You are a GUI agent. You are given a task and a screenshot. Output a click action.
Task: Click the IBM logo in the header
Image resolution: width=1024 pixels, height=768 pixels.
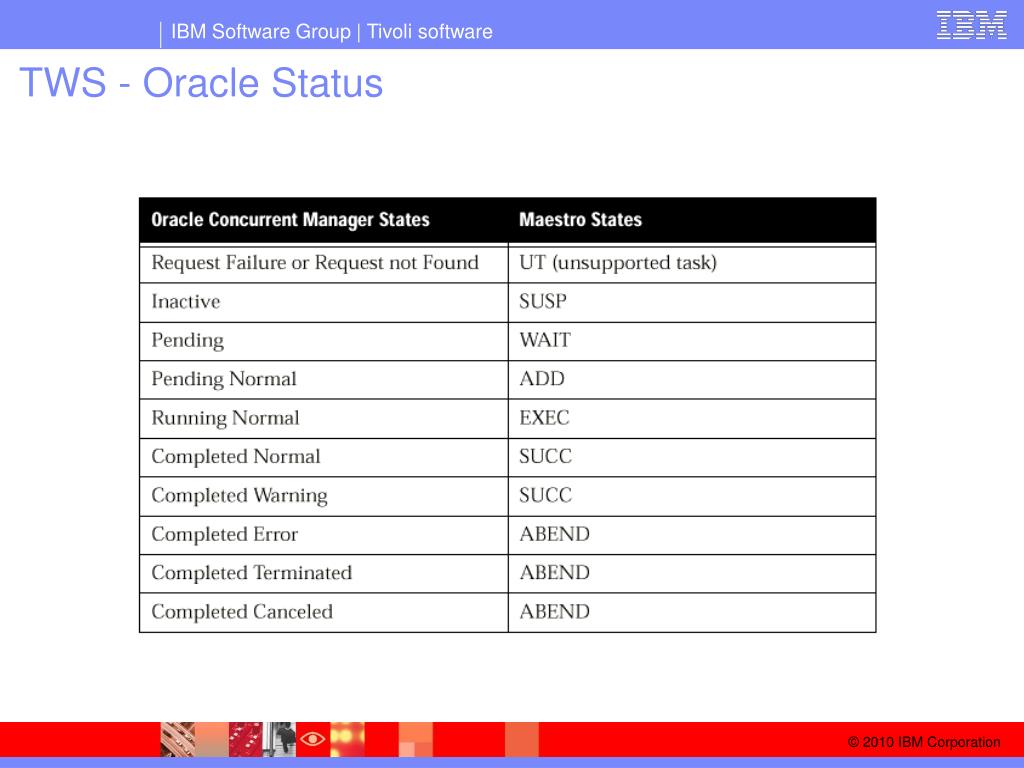click(972, 25)
